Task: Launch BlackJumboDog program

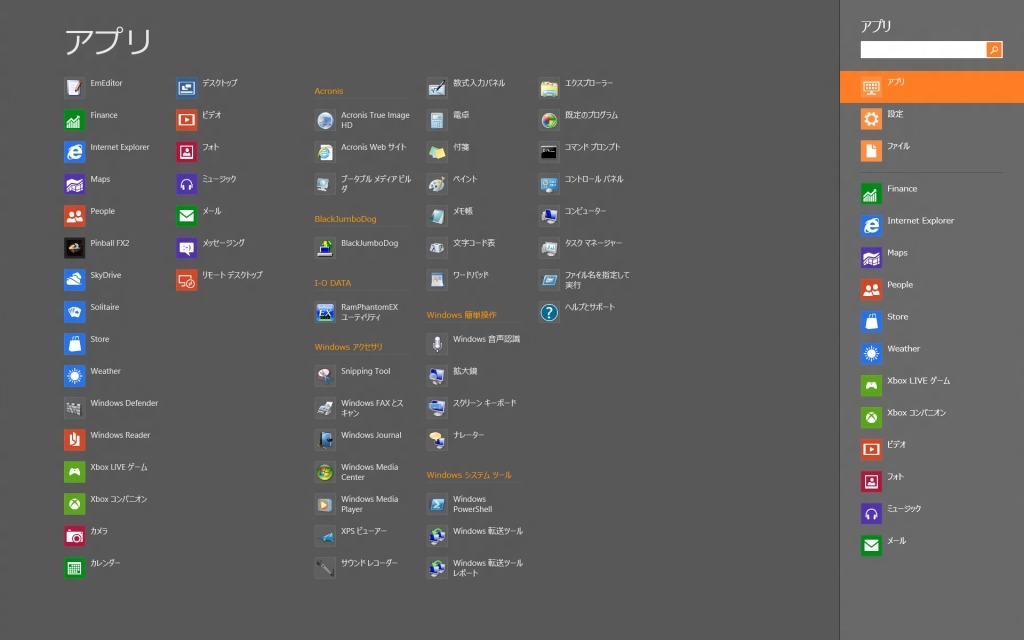Action: 325,248
